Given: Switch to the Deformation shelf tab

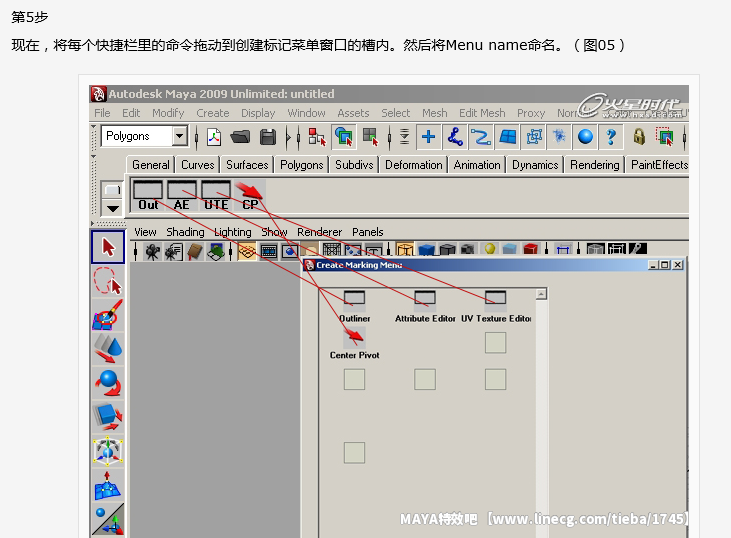Looking at the screenshot, I should point(414,165).
